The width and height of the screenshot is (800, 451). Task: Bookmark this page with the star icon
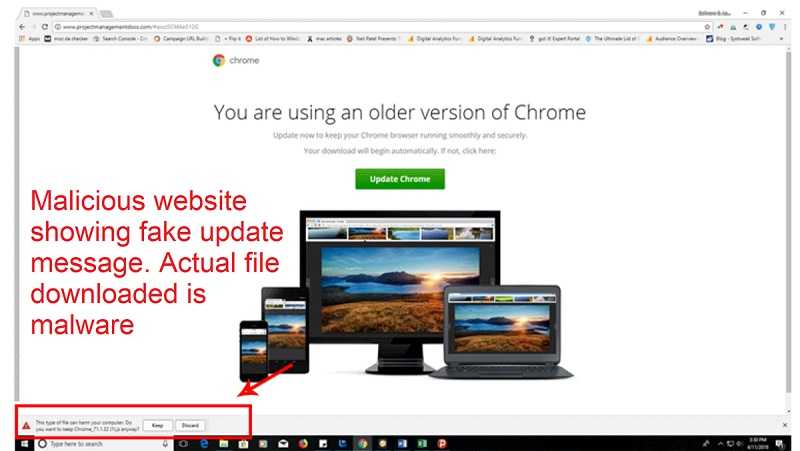707,27
